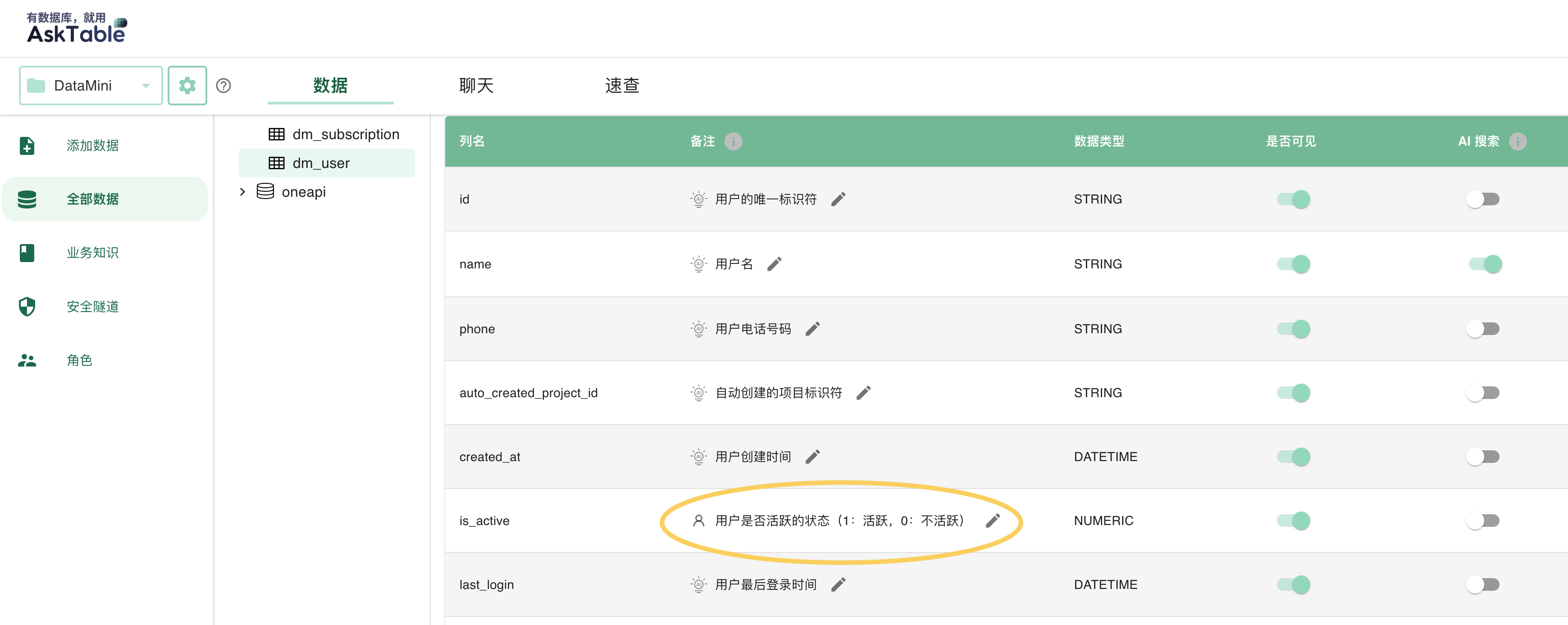Image resolution: width=1568 pixels, height=625 pixels.
Task: Switch to the 聊天 tab
Action: click(476, 85)
